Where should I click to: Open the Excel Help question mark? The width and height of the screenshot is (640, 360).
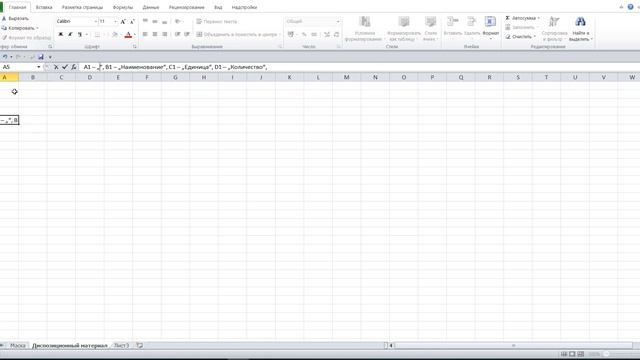click(x=631, y=7)
